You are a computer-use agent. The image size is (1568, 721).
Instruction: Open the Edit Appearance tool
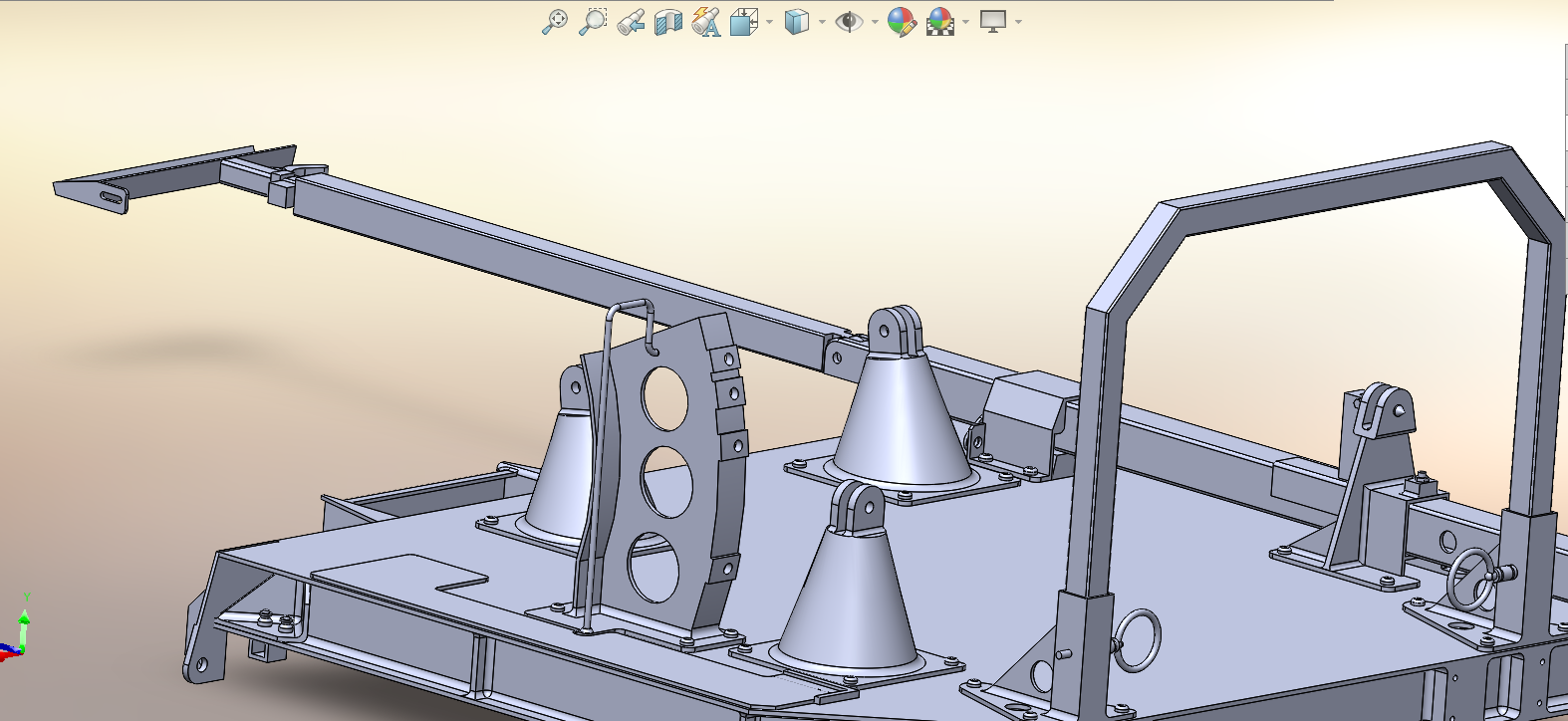click(902, 21)
